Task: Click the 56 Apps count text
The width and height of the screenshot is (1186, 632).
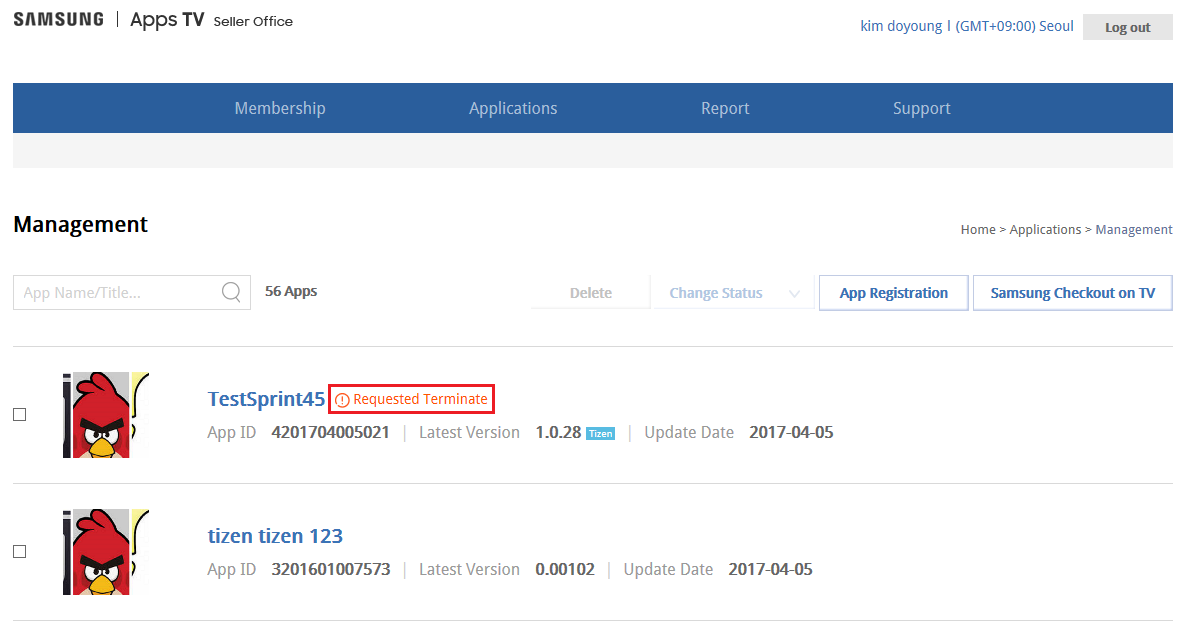Action: 290,291
